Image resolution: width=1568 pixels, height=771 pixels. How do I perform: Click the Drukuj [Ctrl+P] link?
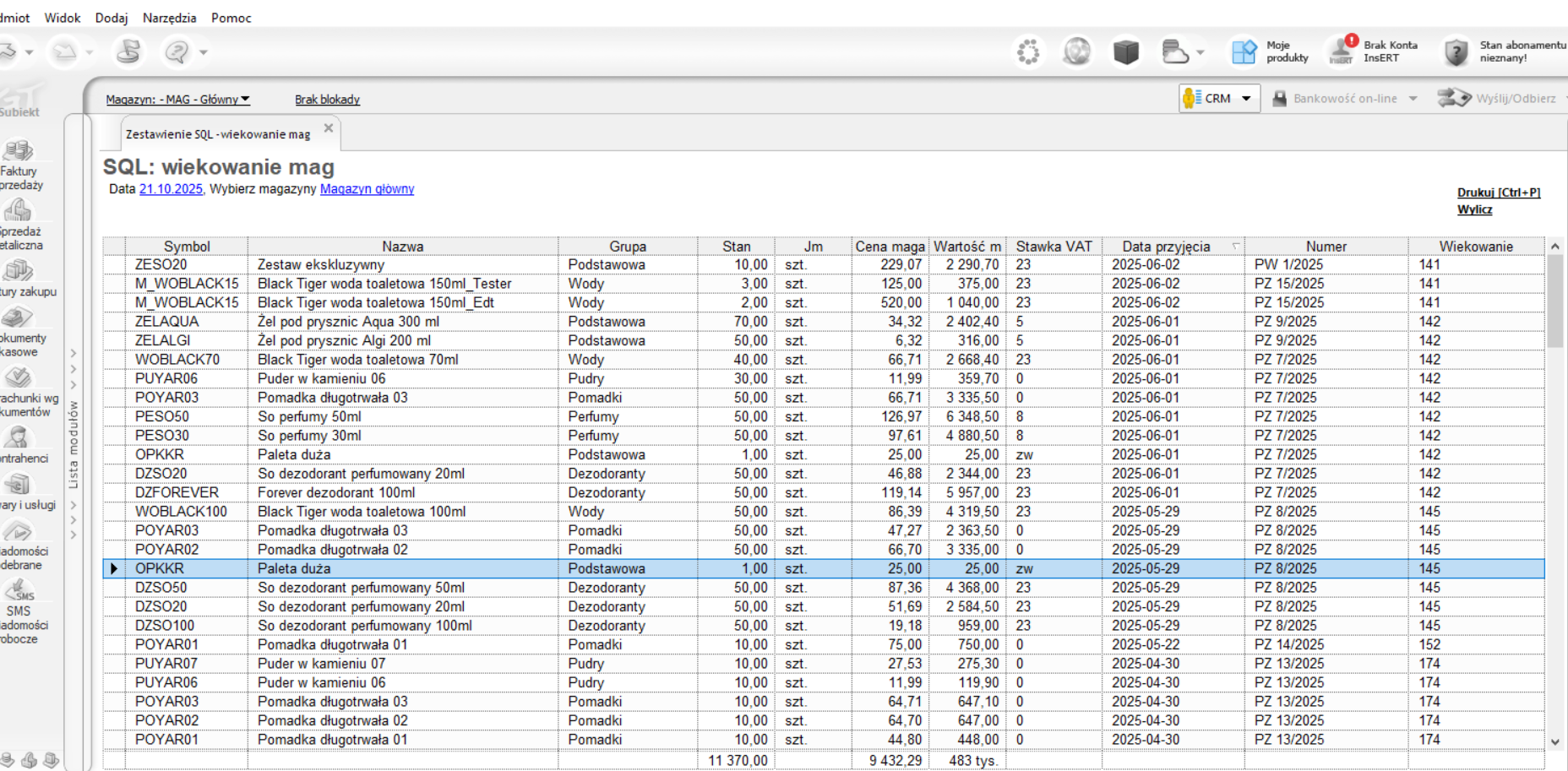click(x=1498, y=193)
